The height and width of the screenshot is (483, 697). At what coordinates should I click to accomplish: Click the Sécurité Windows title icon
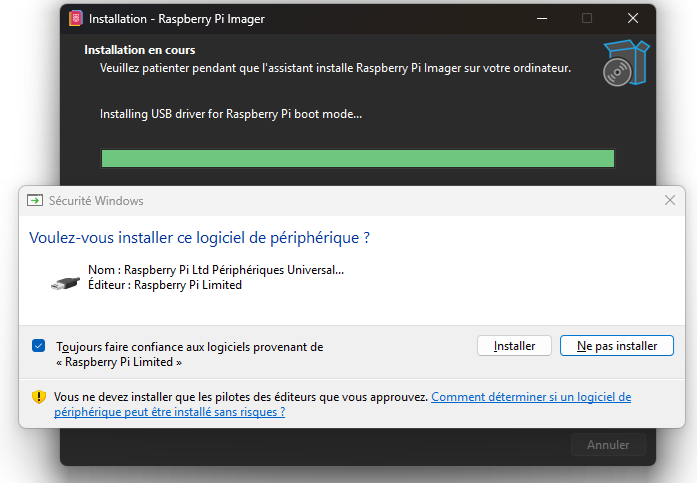pyautogui.click(x=35, y=200)
